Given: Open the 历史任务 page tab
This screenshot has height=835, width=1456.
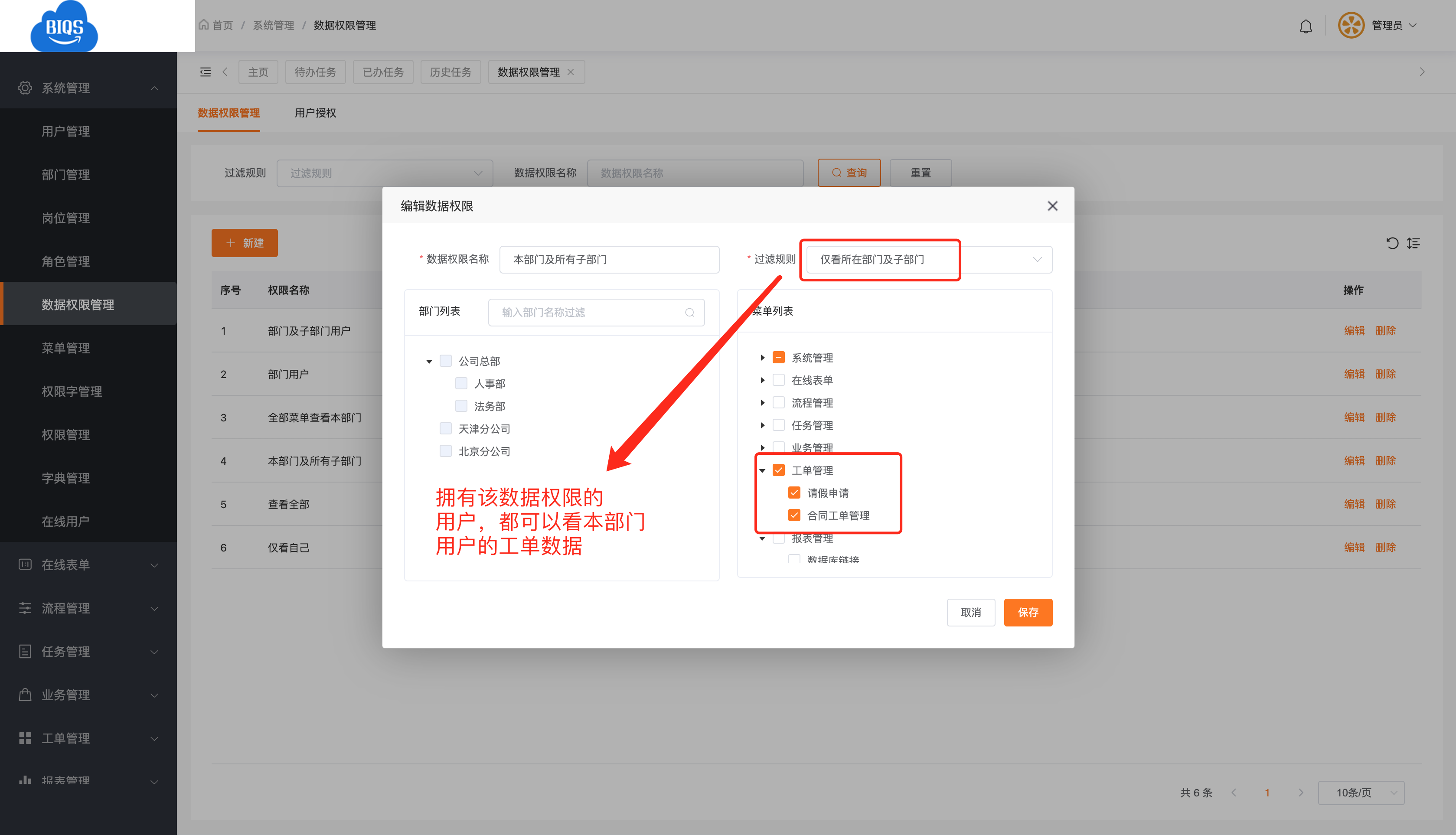Looking at the screenshot, I should (450, 72).
